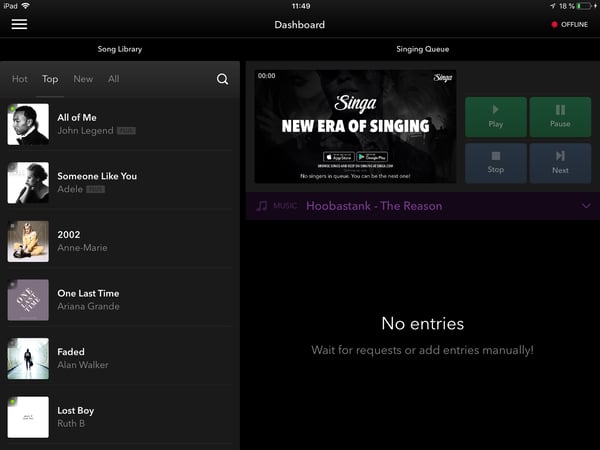This screenshot has width=600, height=450.
Task: Select the song title Faded
Action: [71, 352]
